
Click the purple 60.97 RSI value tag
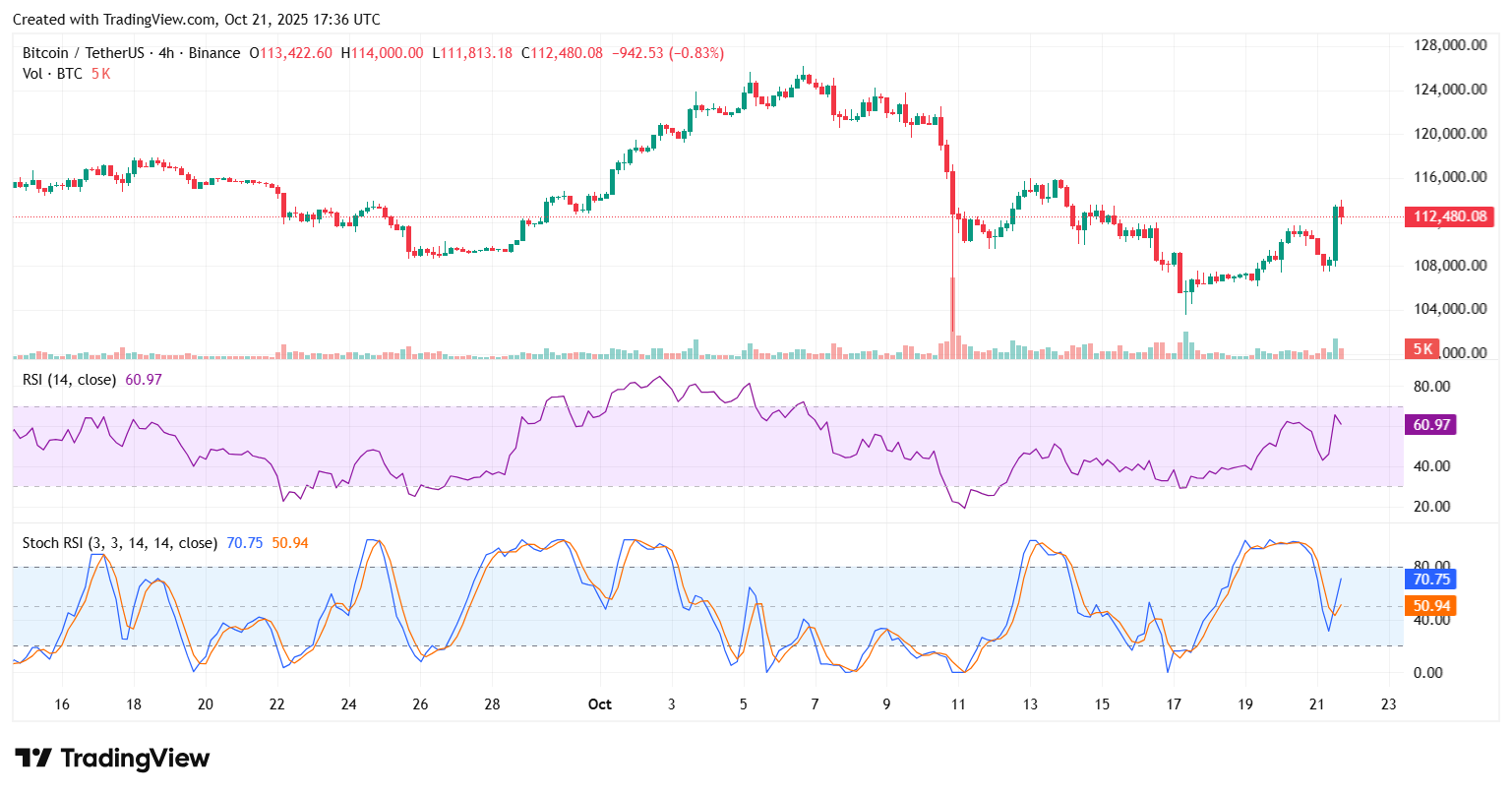click(1431, 425)
